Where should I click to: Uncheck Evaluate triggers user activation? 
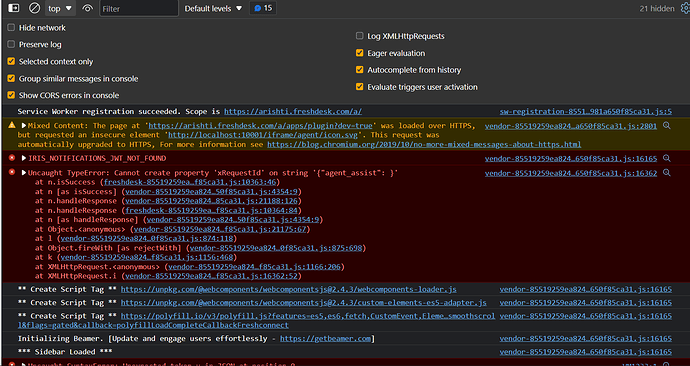360,87
